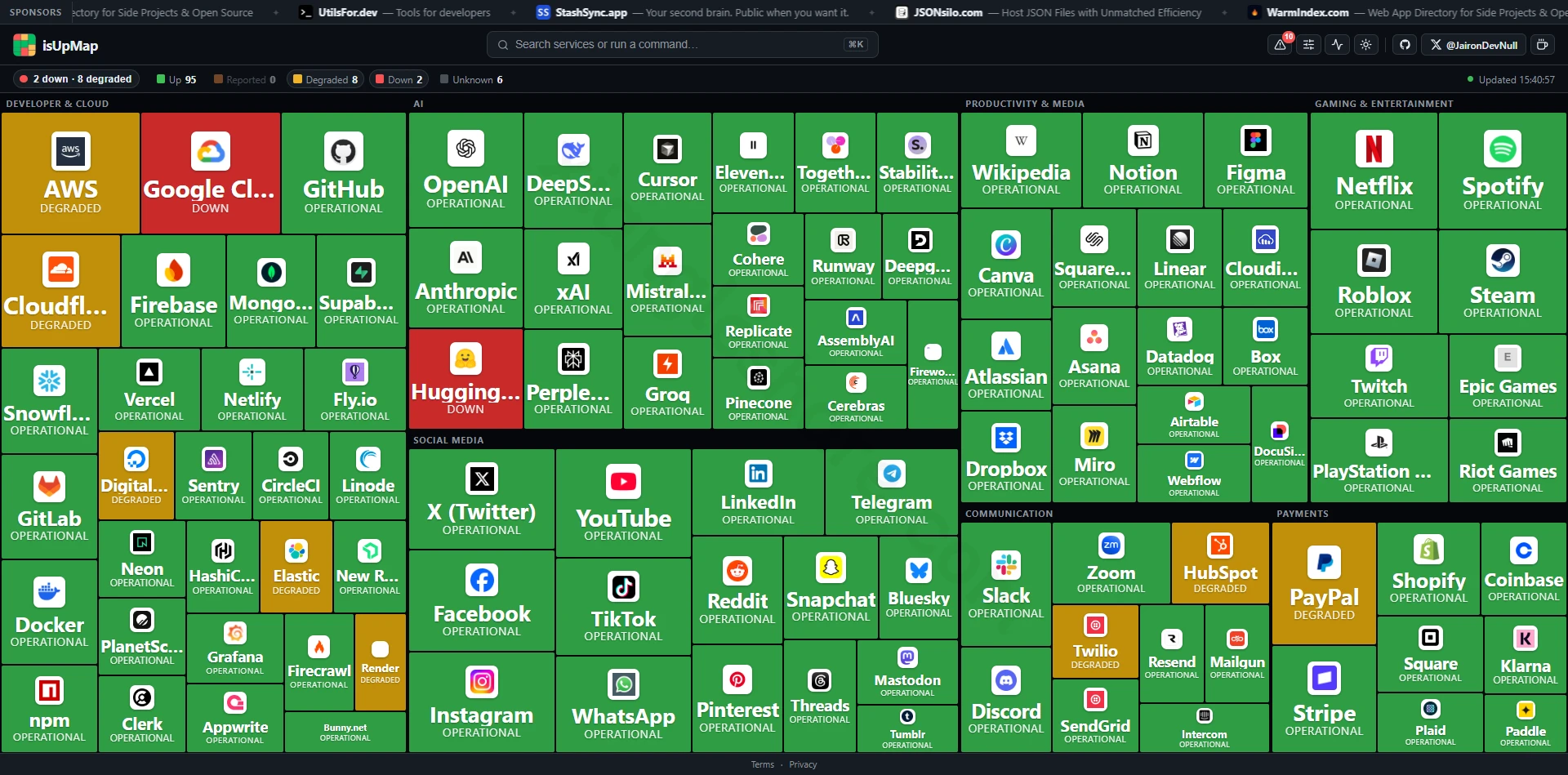The width and height of the screenshot is (1568, 775).
Task: Select the Hugging Face down tile
Action: pos(465,378)
